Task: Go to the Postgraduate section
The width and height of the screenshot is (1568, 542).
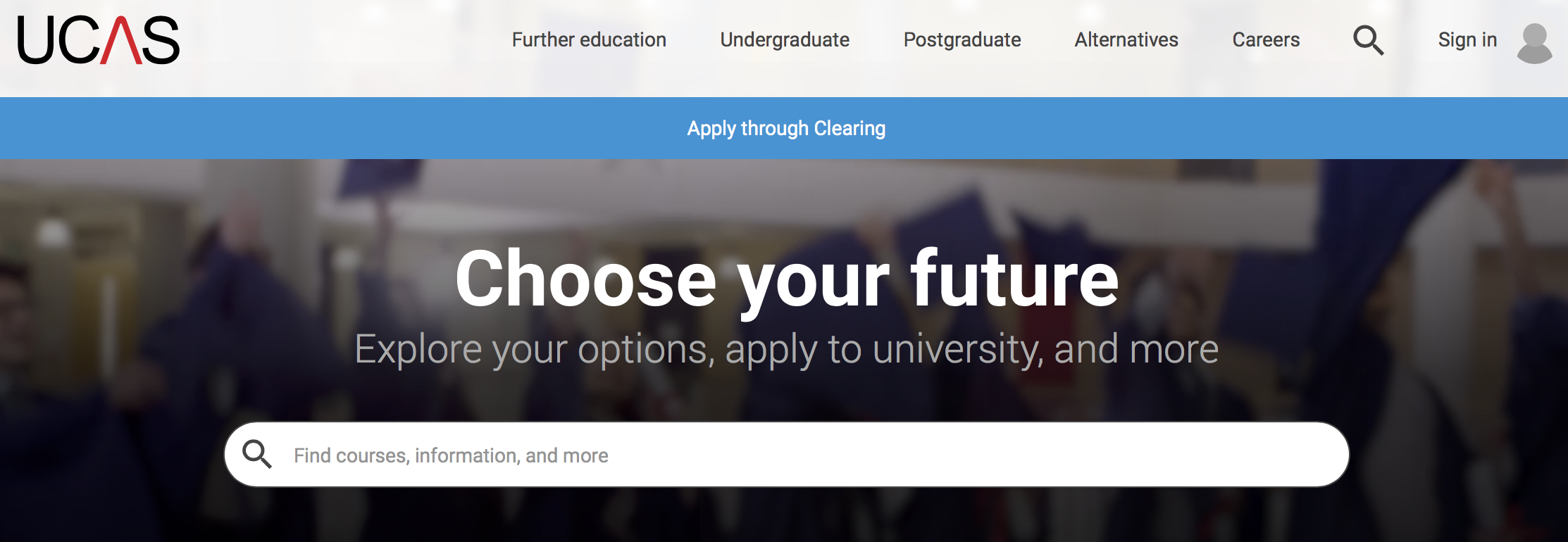Action: pyautogui.click(x=962, y=40)
